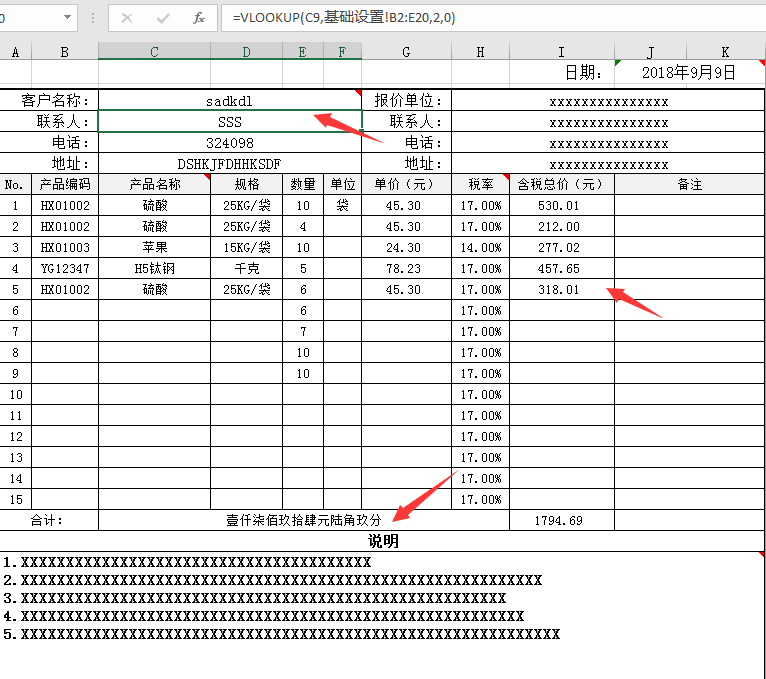Viewport: 766px width, 679px height.
Task: Click the 单位 header cell
Action: pyautogui.click(x=342, y=184)
